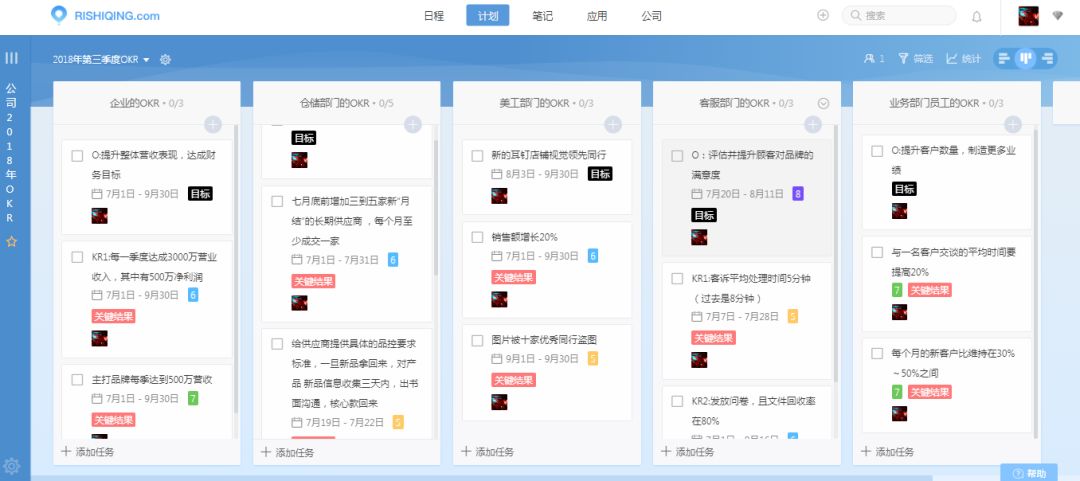This screenshot has height=481, width=1080.
Task: Click calendar icon on 图片被十家优秀同行盗图 card
Action: pyautogui.click(x=496, y=359)
